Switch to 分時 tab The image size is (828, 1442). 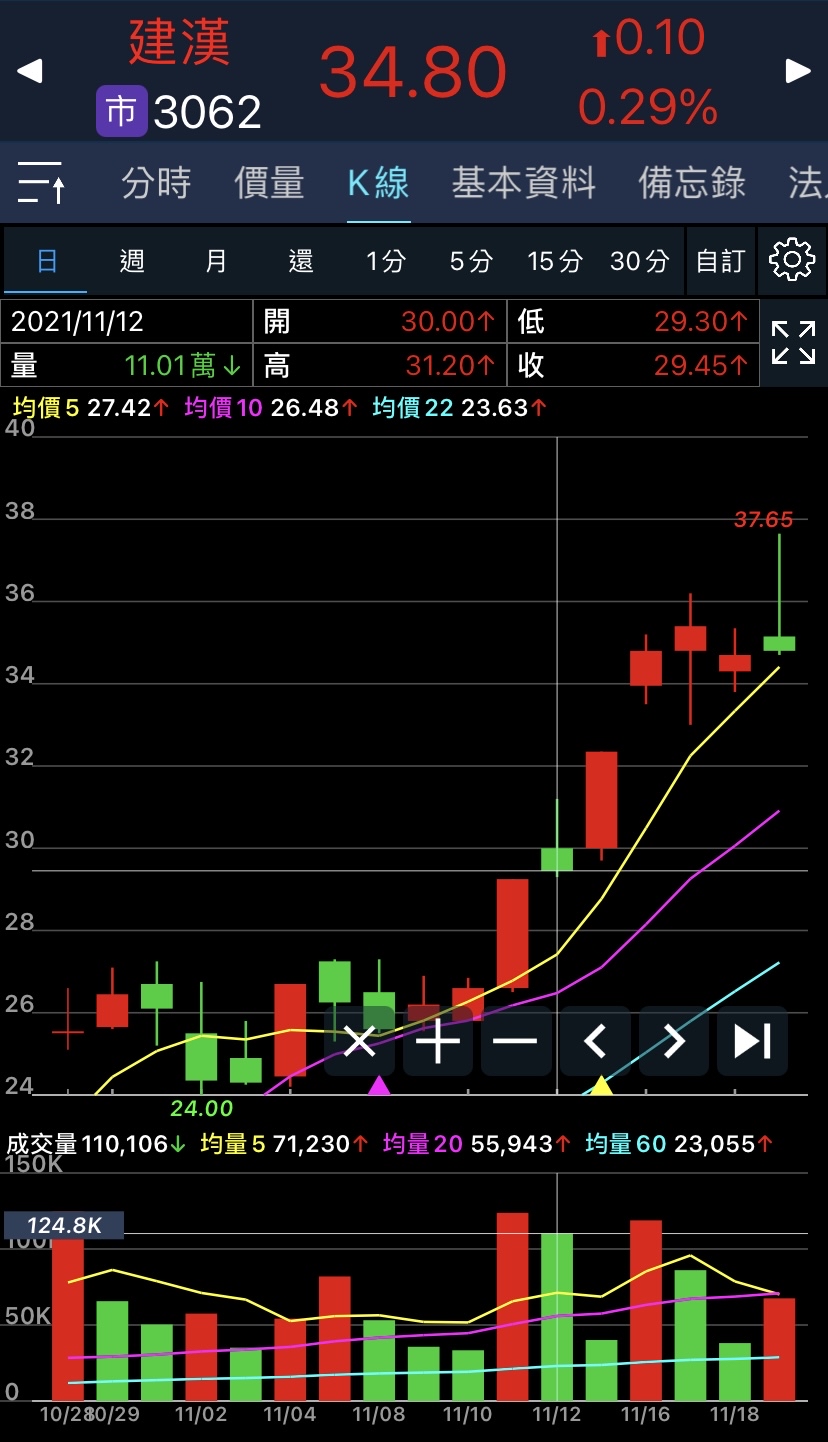(x=156, y=183)
